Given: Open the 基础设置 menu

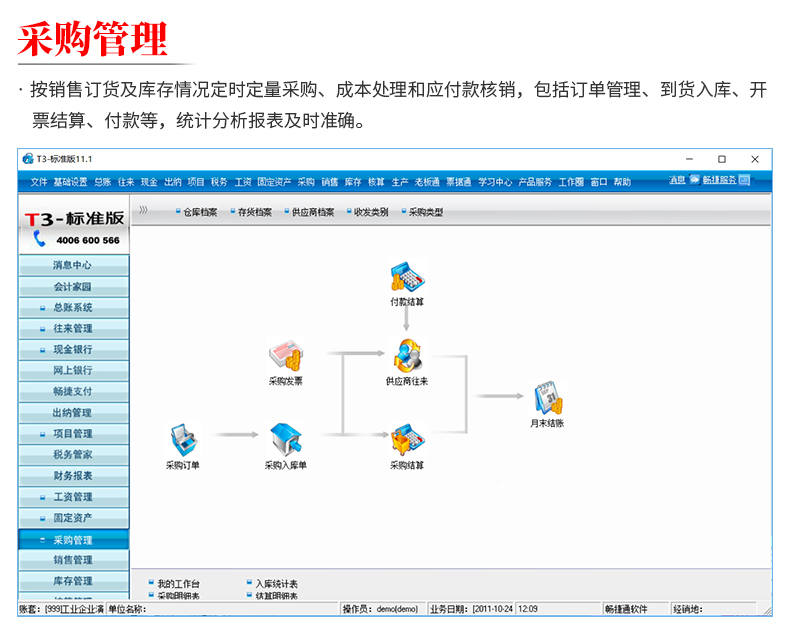Looking at the screenshot, I should pos(70,182).
